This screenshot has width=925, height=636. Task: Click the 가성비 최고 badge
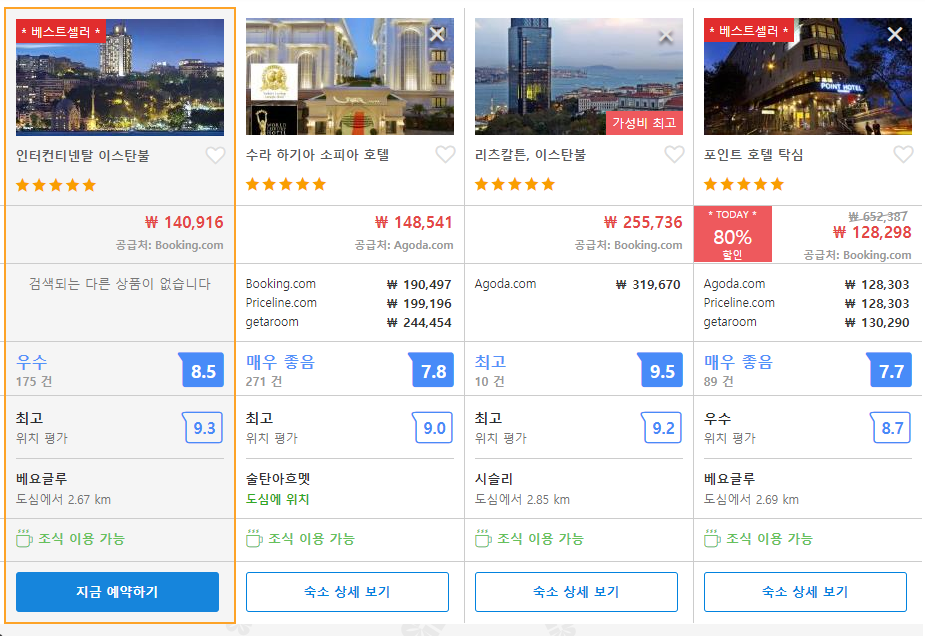coord(644,123)
